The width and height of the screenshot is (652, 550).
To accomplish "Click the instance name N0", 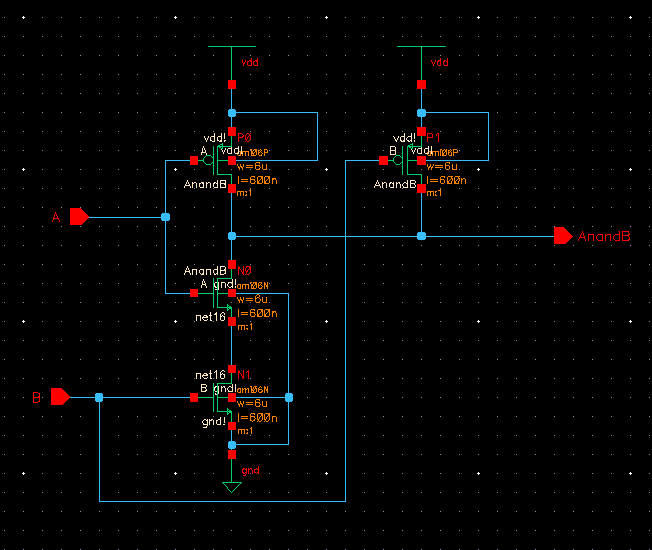I will point(244,271).
